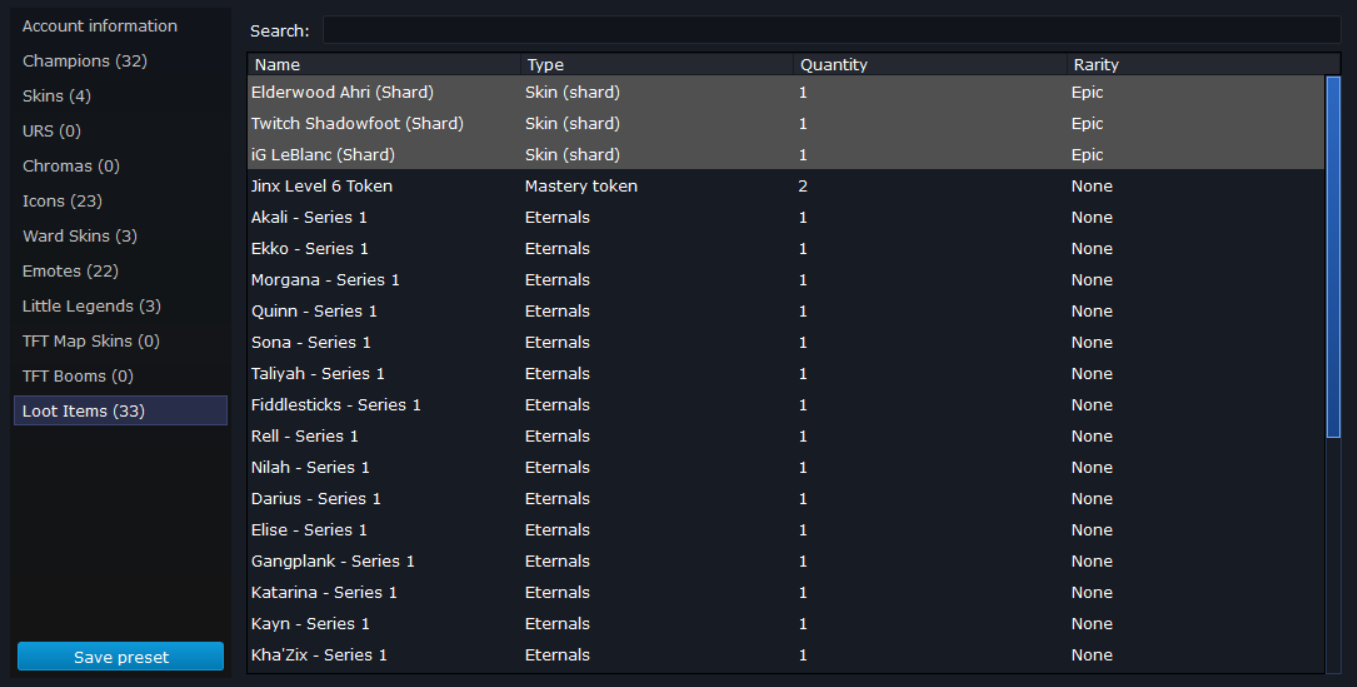The height and width of the screenshot is (687, 1357).
Task: Select Katarina - Series 1 row
Action: tap(786, 592)
